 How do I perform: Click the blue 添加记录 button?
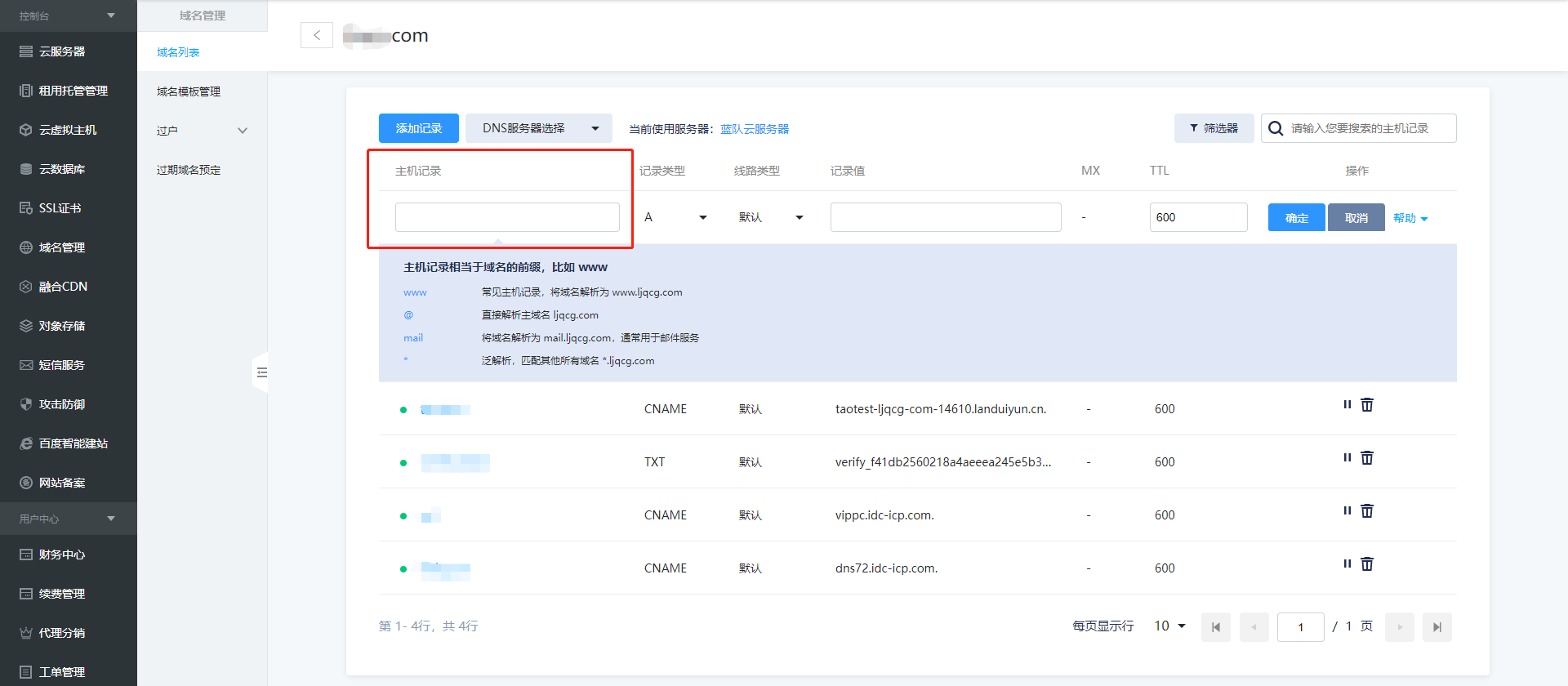(x=418, y=128)
